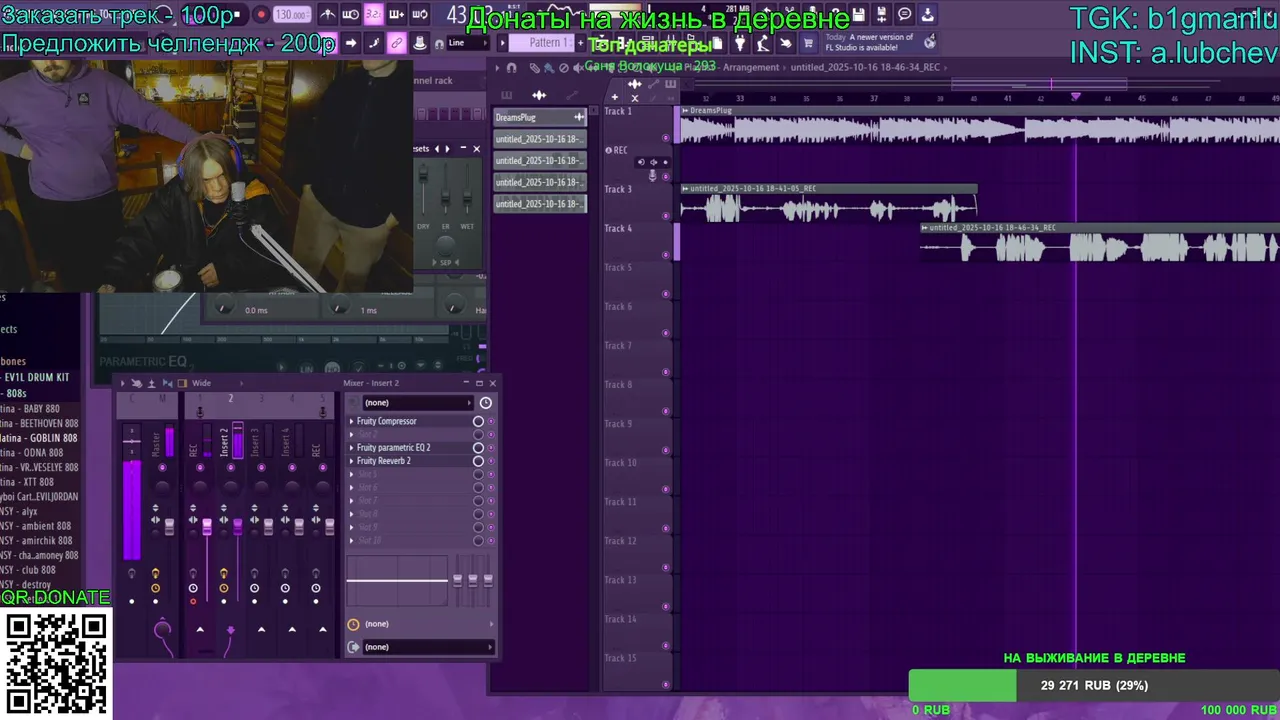Open the content library cart icon
Screen dimensions: 1280x720
click(808, 43)
